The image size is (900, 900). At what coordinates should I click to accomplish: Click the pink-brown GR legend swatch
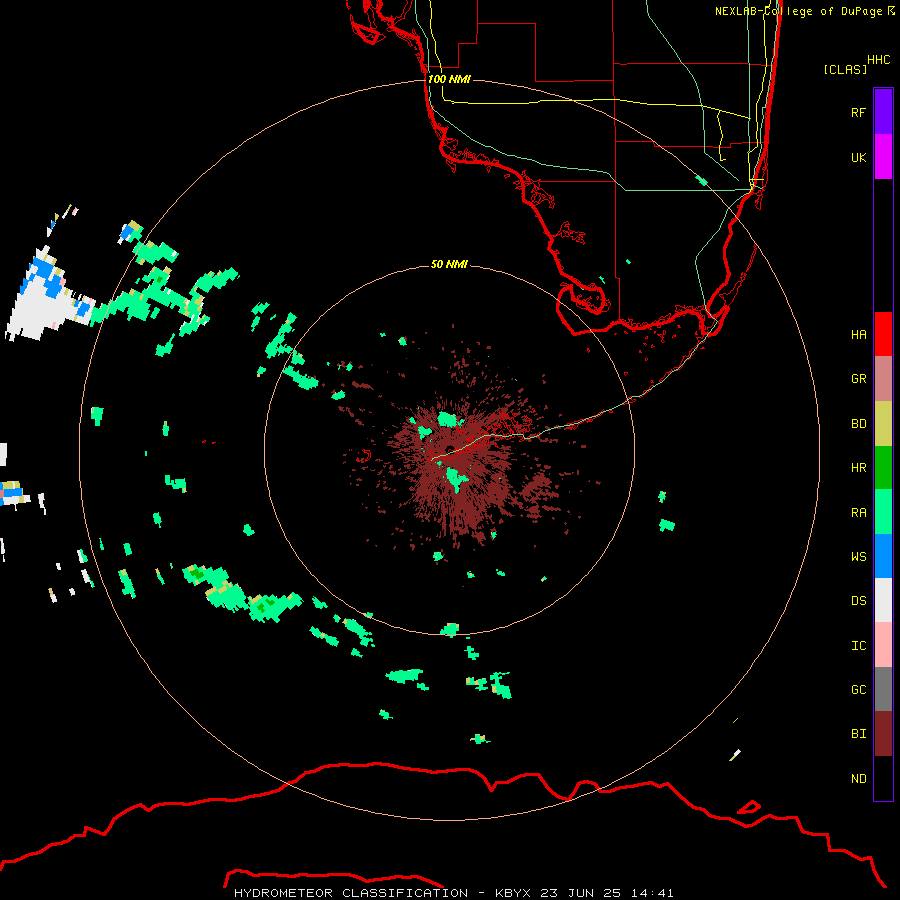tap(883, 379)
